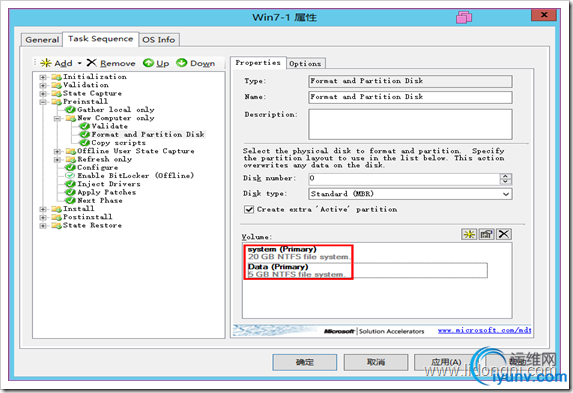Click Remove in the toolbar
This screenshot has height=393, width=573.
(x=111, y=63)
